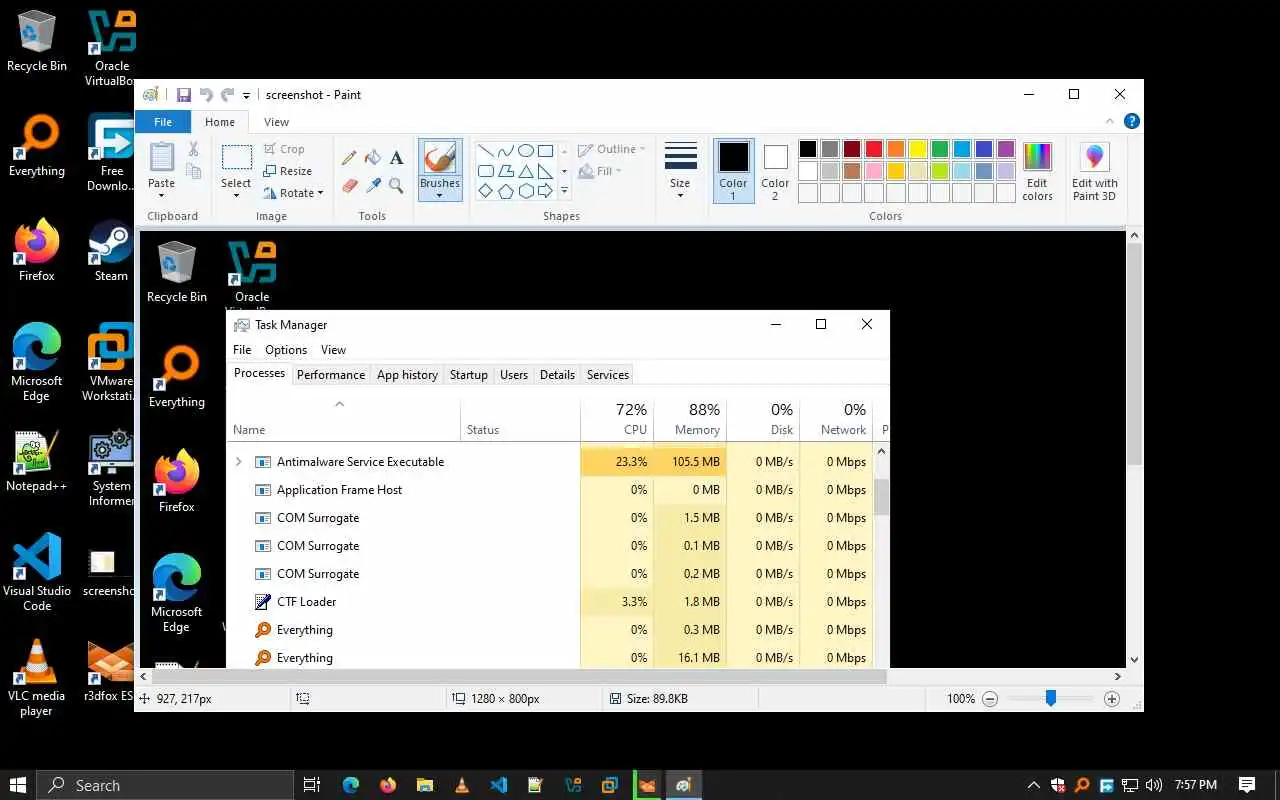Click the taskbar Search box

tap(166, 785)
